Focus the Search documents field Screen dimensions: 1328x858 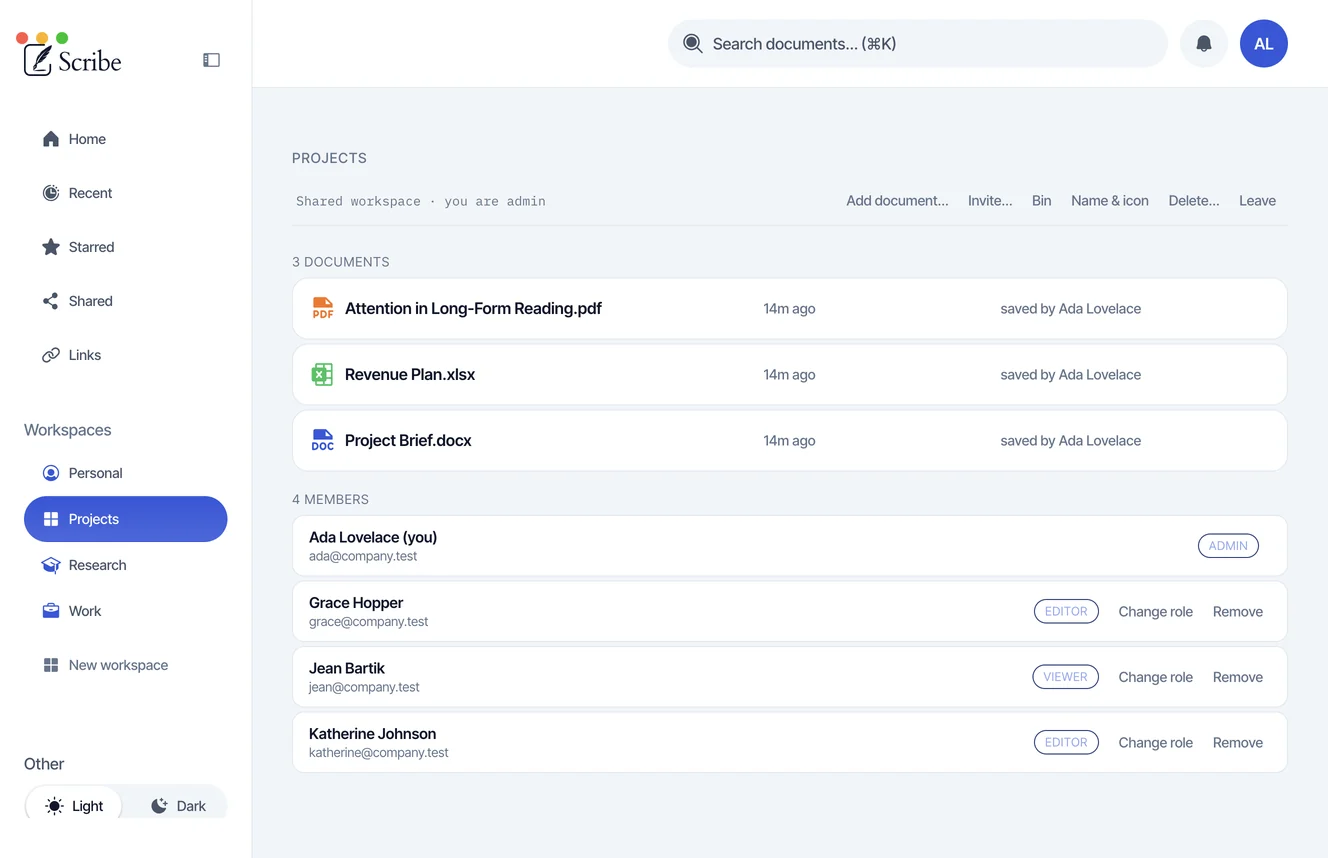click(x=918, y=44)
